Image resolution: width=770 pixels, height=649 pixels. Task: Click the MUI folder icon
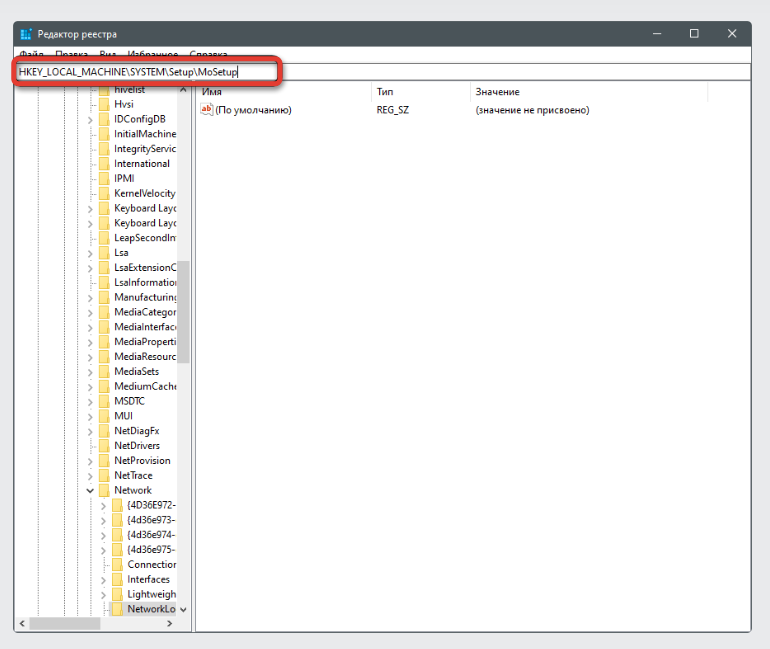(x=104, y=416)
